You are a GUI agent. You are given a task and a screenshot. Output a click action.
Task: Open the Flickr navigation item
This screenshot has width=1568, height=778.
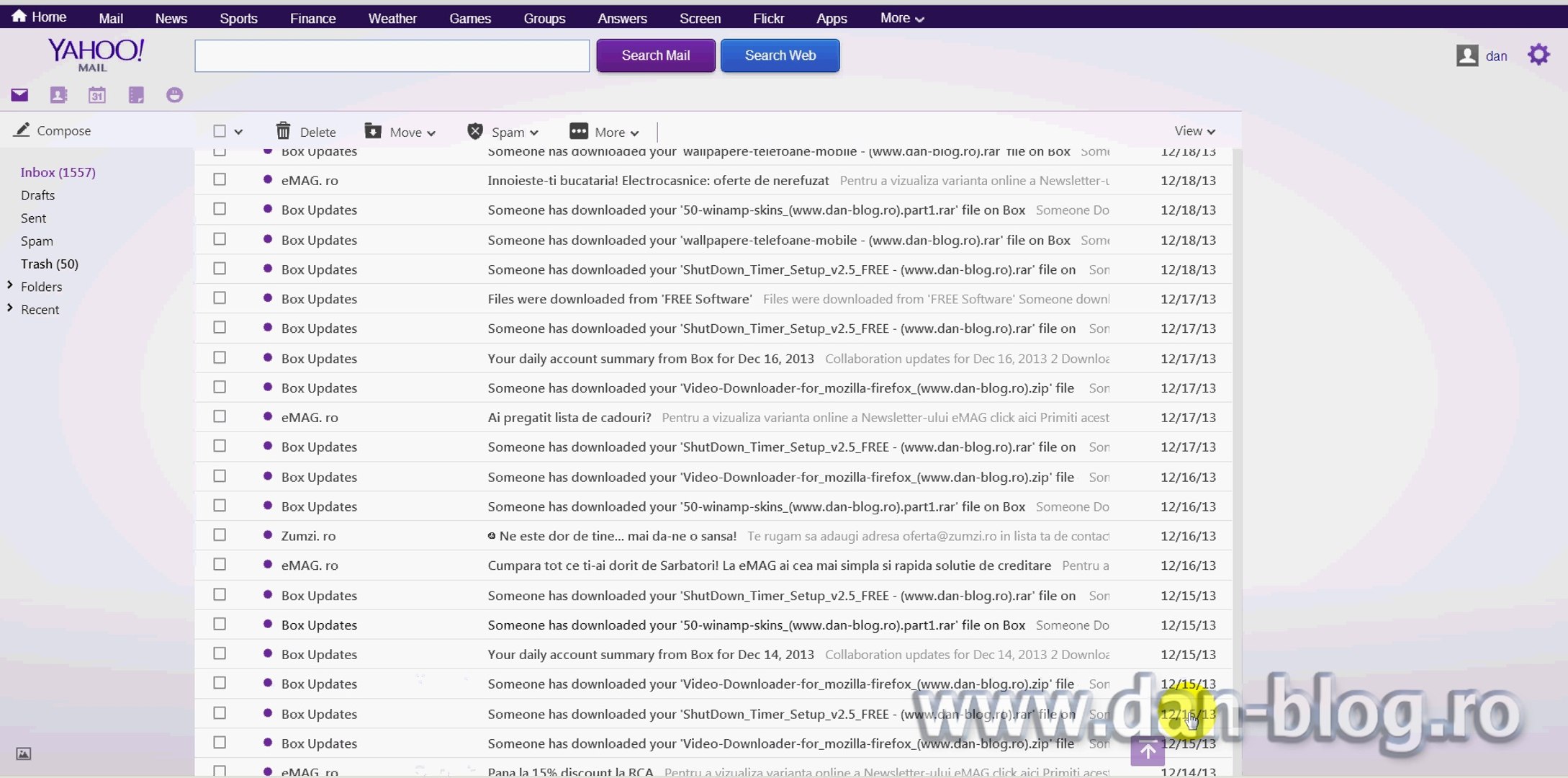point(768,18)
